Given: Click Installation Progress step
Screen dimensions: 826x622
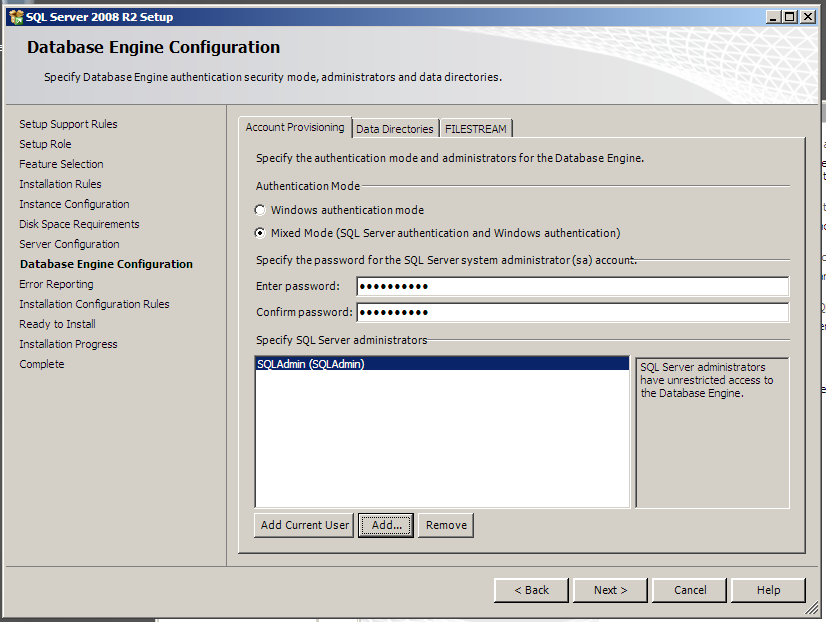Looking at the screenshot, I should click(68, 344).
